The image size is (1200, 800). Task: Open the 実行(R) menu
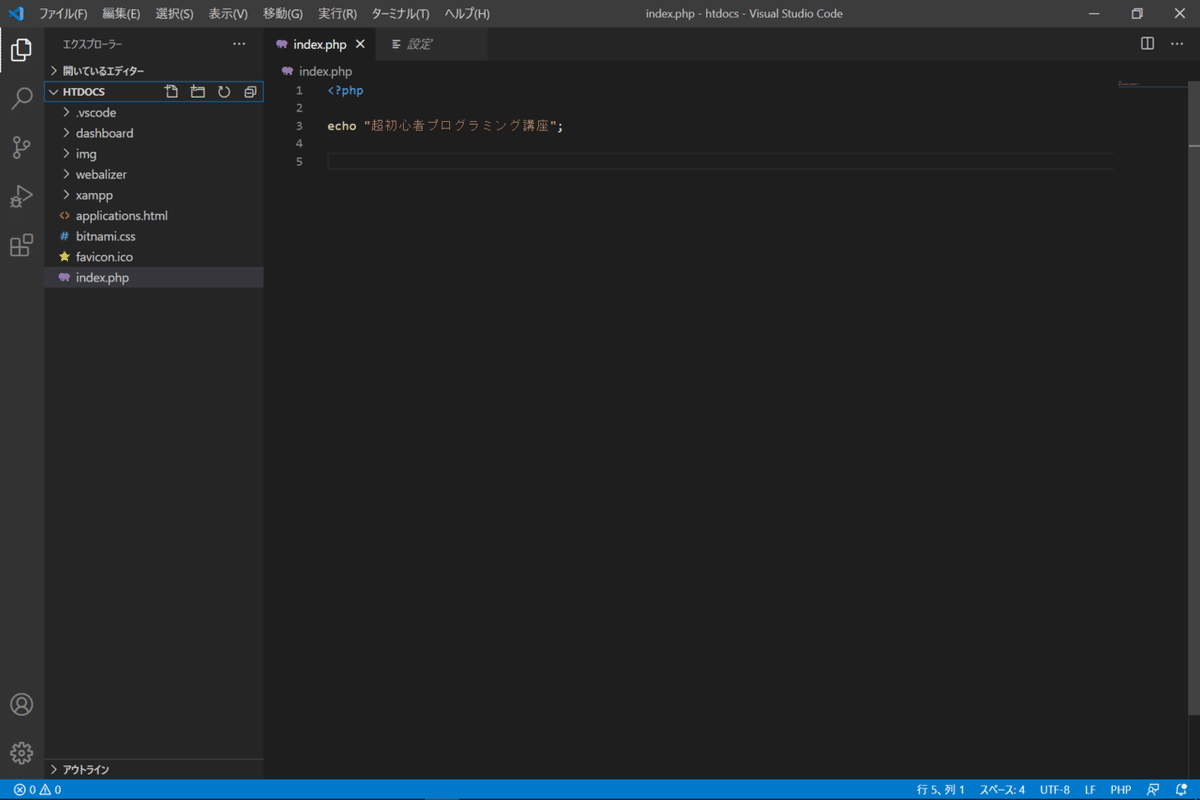[338, 14]
